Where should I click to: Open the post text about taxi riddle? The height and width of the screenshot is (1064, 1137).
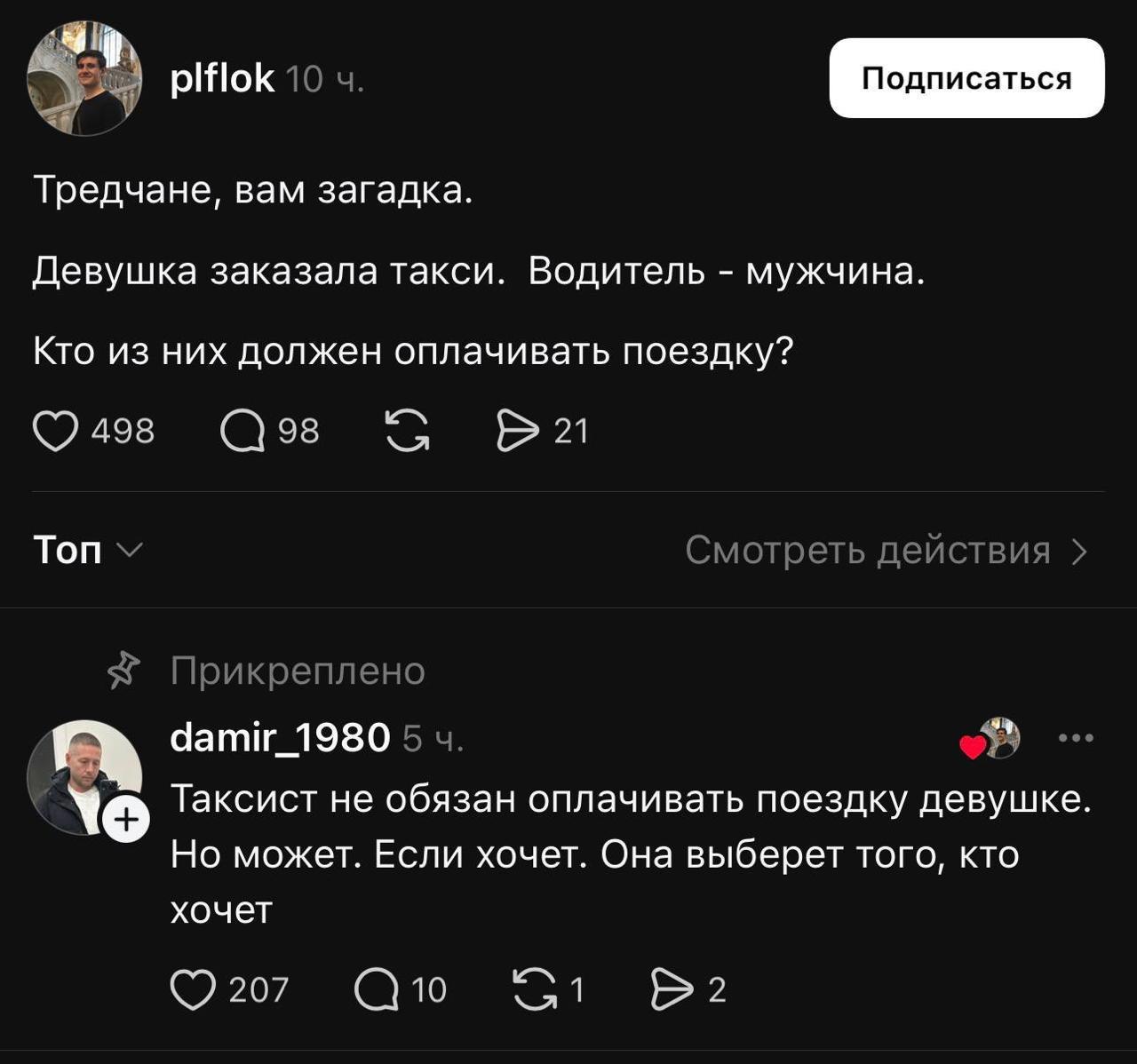[x=478, y=271]
